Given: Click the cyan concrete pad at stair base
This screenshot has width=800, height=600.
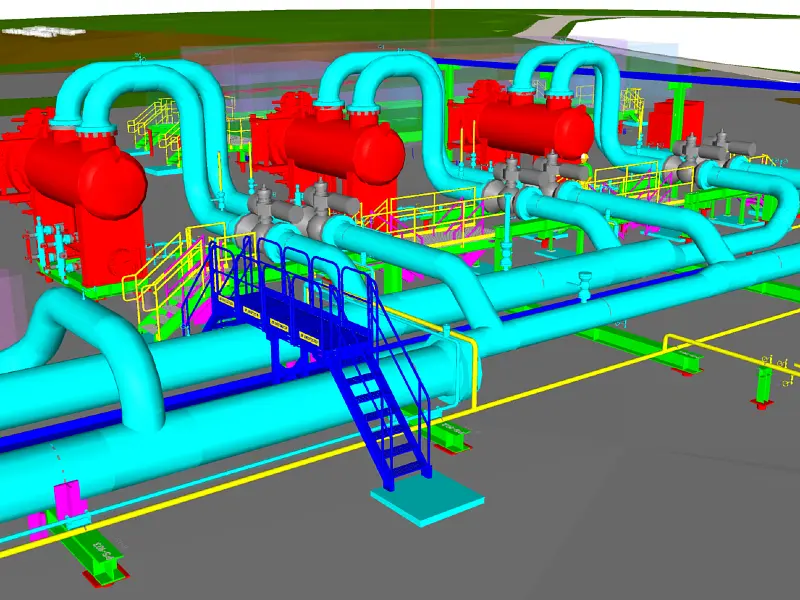Looking at the screenshot, I should click(x=427, y=497).
